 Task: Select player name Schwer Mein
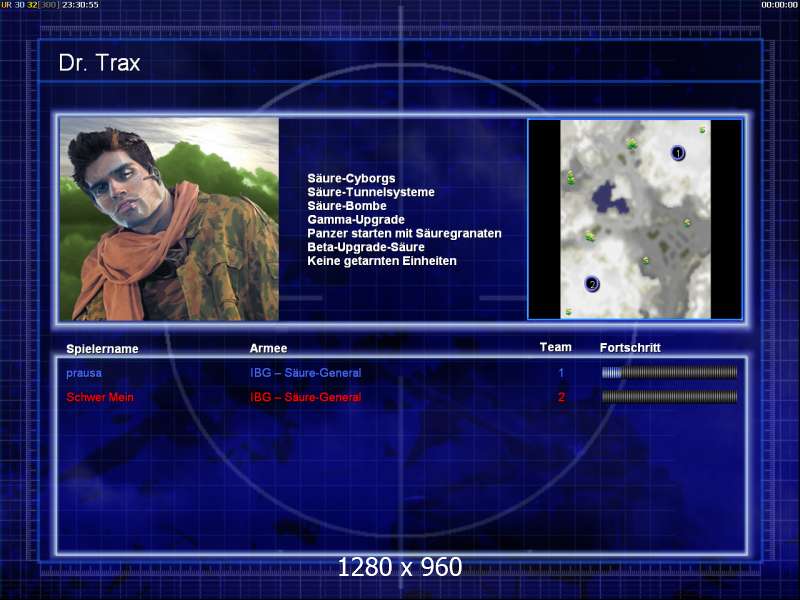[x=100, y=397]
